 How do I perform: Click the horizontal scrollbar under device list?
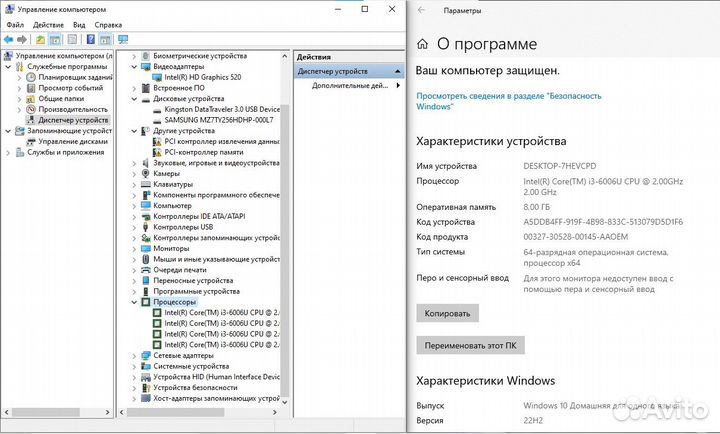(x=175, y=412)
